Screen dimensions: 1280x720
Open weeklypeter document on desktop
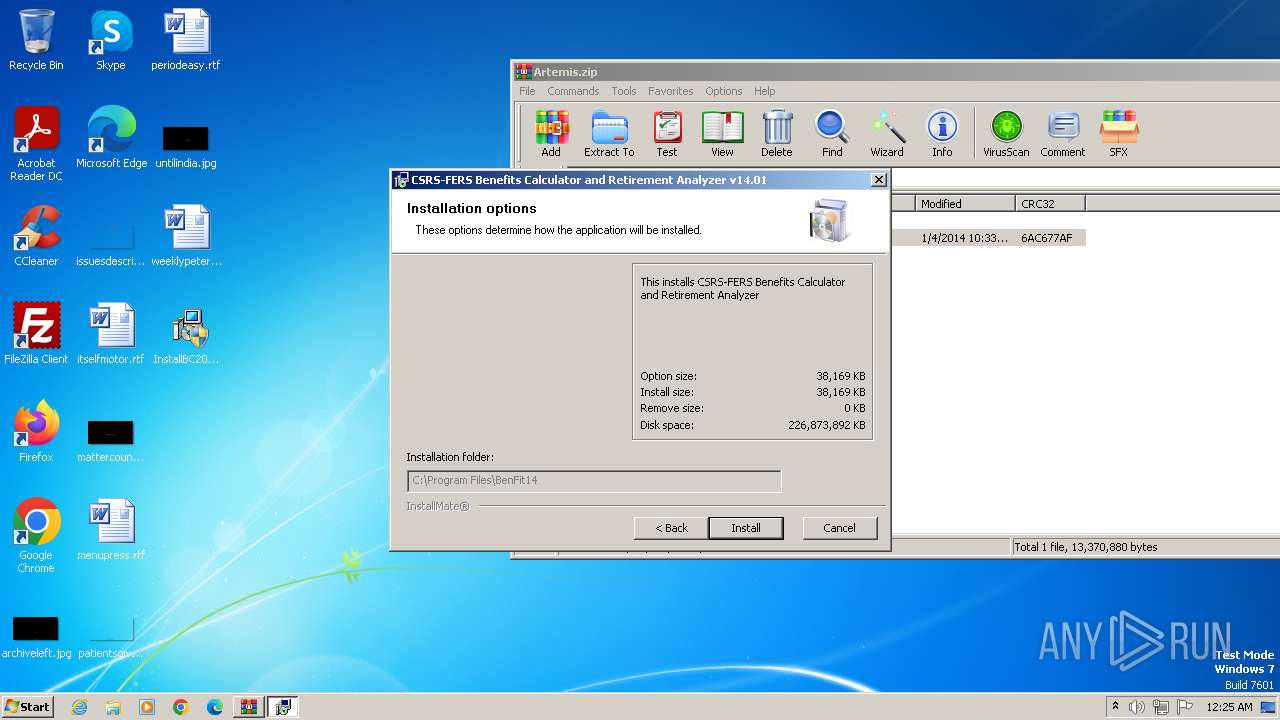(186, 236)
